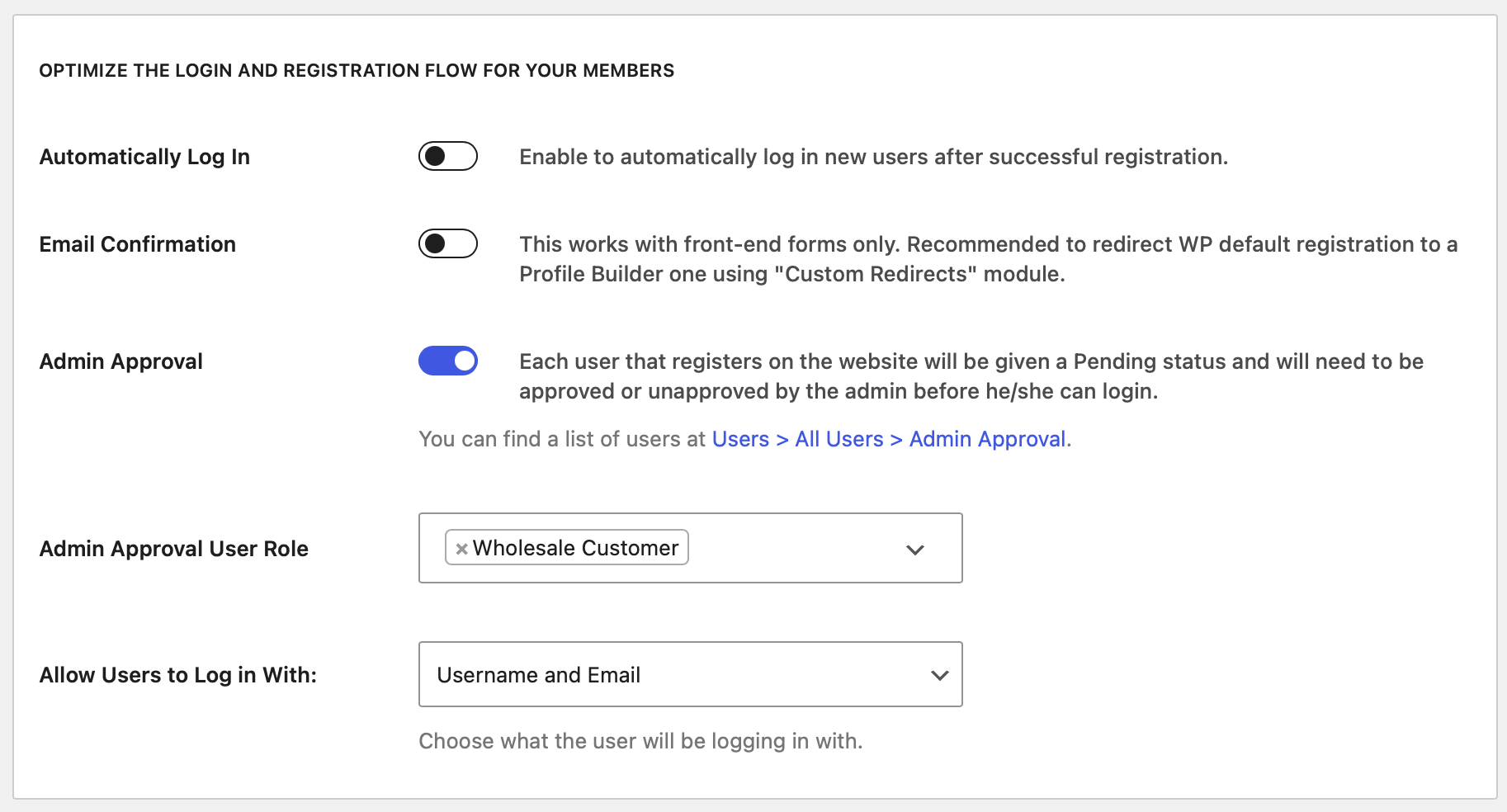Click the Admin Approval label text
Image resolution: width=1507 pixels, height=812 pixels.
tap(121, 361)
